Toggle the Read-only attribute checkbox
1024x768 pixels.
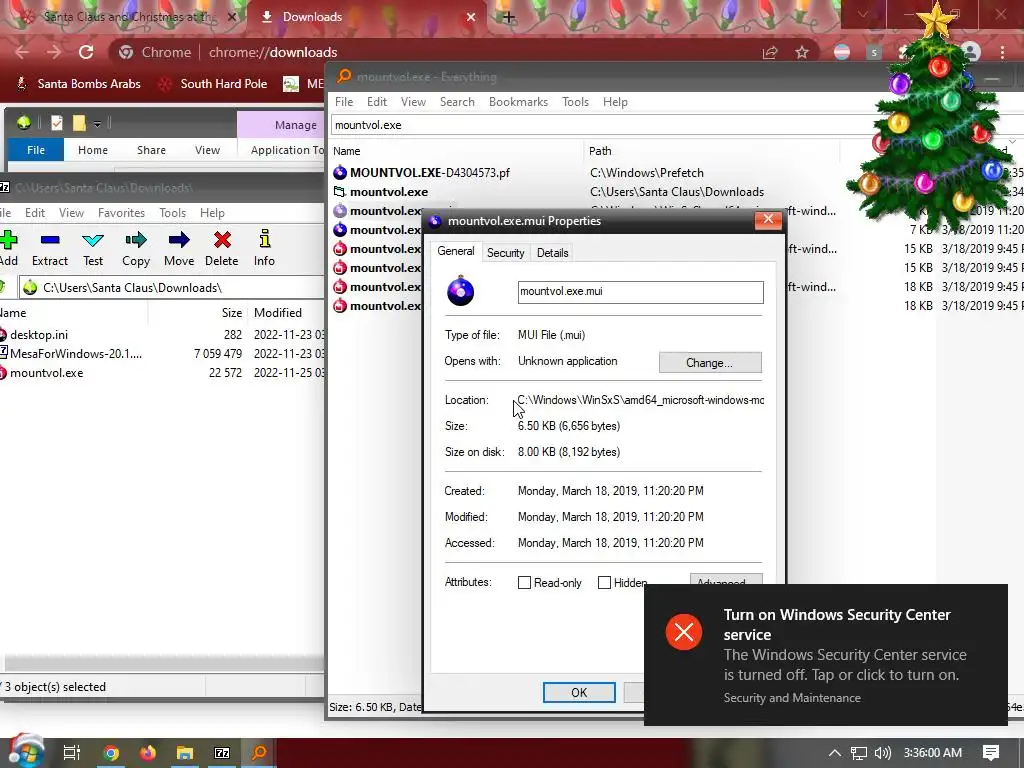(524, 583)
